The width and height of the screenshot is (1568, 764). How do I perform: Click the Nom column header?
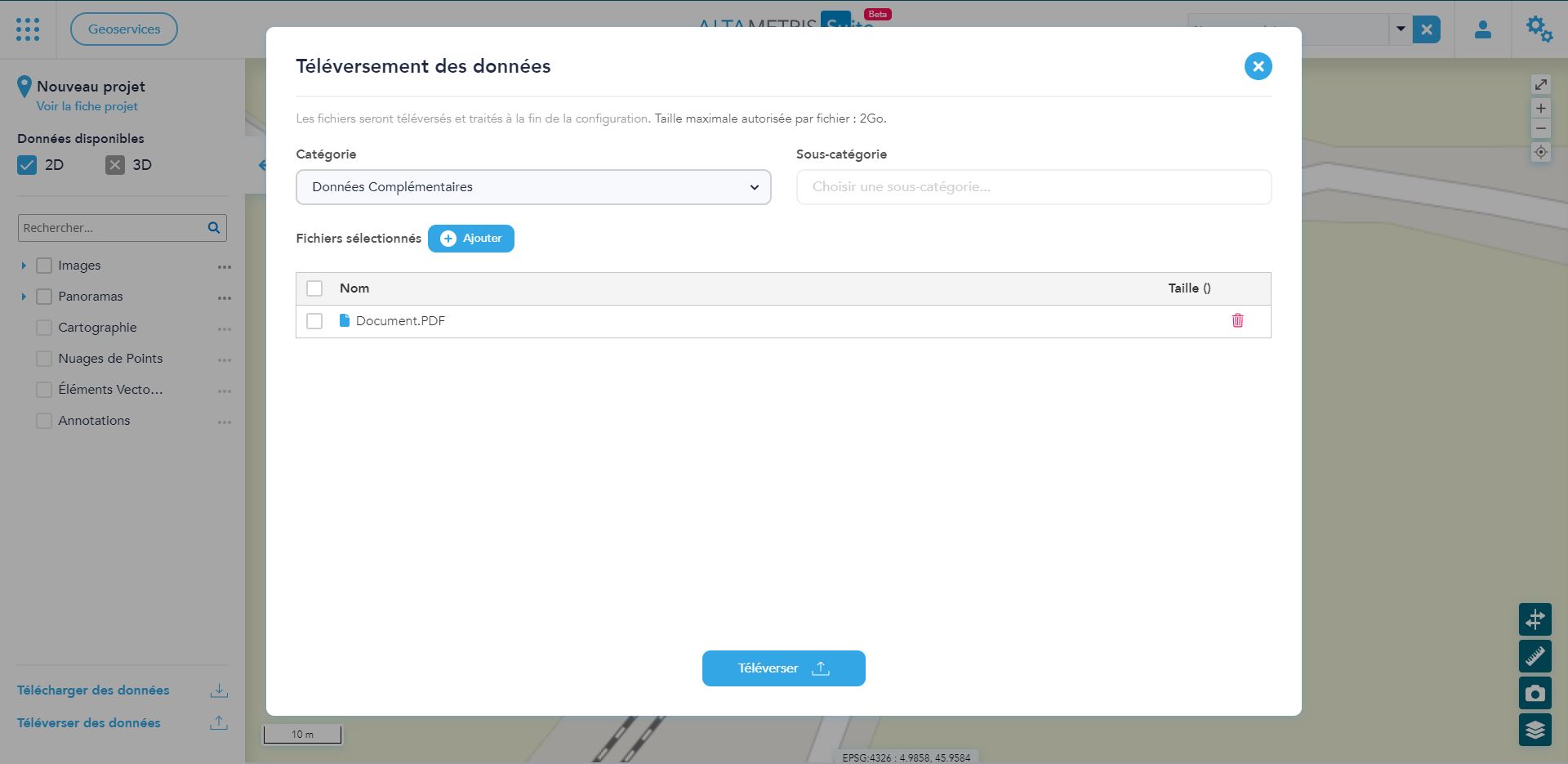pos(354,288)
